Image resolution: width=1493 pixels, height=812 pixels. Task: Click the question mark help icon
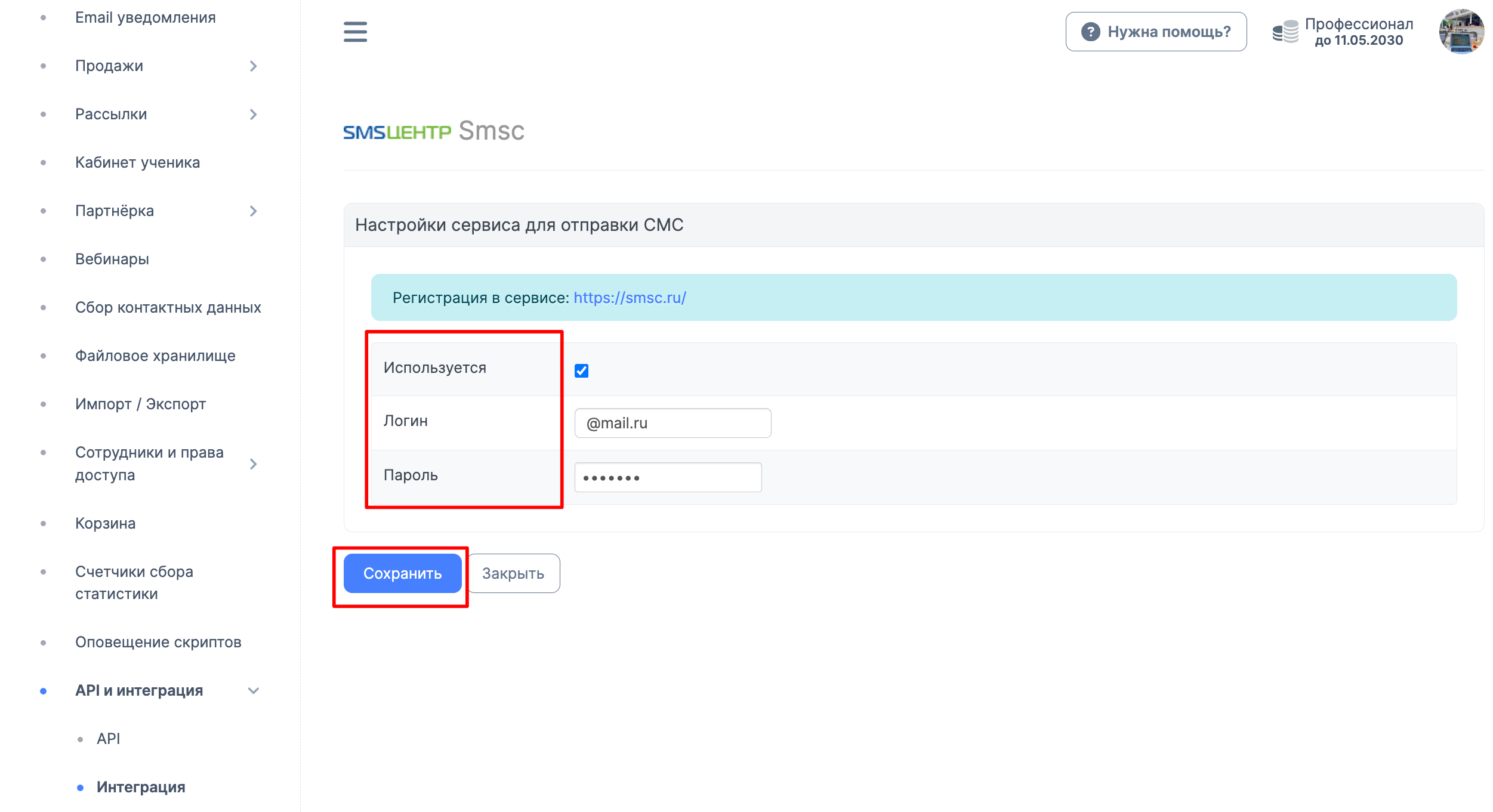tap(1090, 32)
